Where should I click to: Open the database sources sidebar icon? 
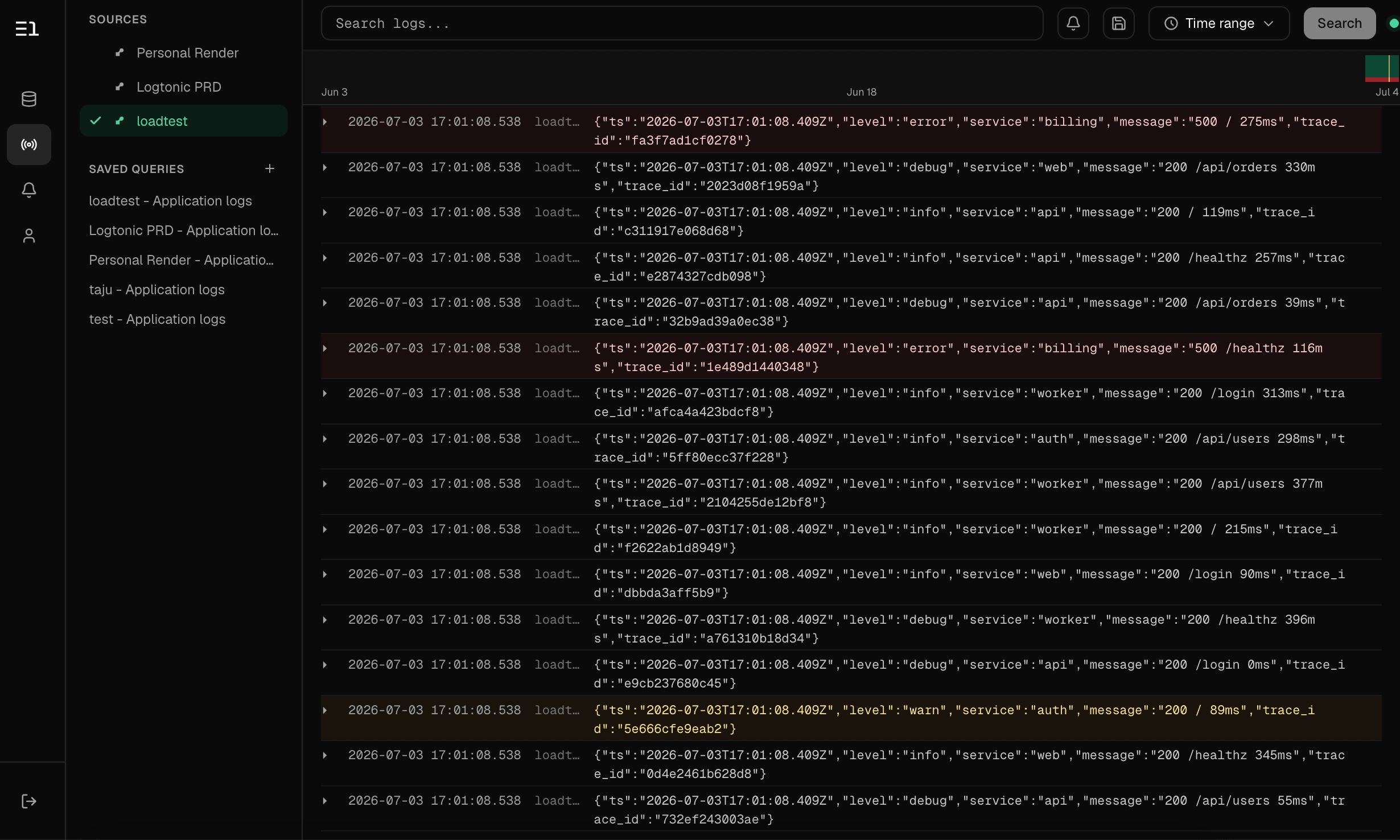click(x=29, y=99)
